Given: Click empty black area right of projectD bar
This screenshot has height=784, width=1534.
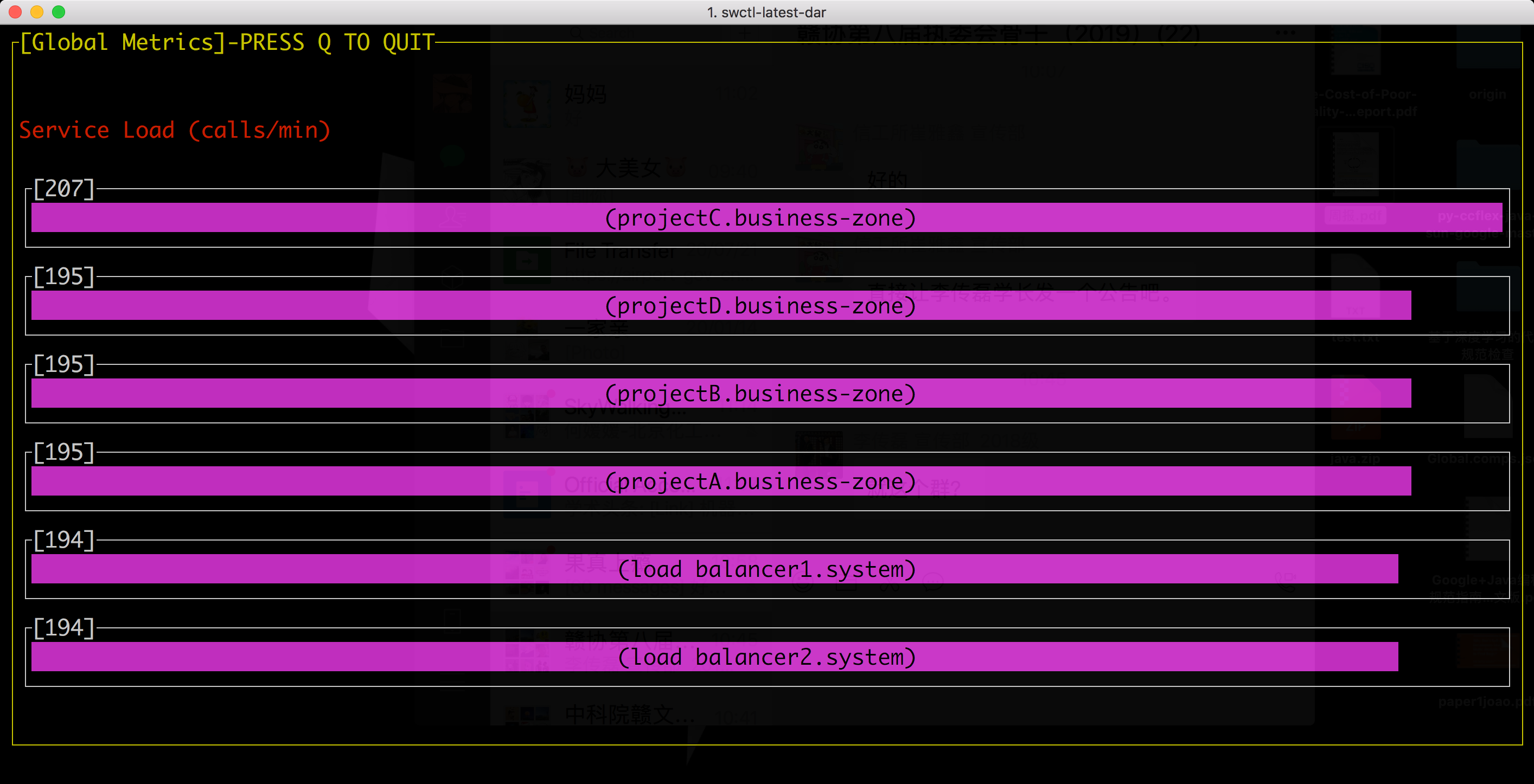Looking at the screenshot, I should click(1459, 305).
